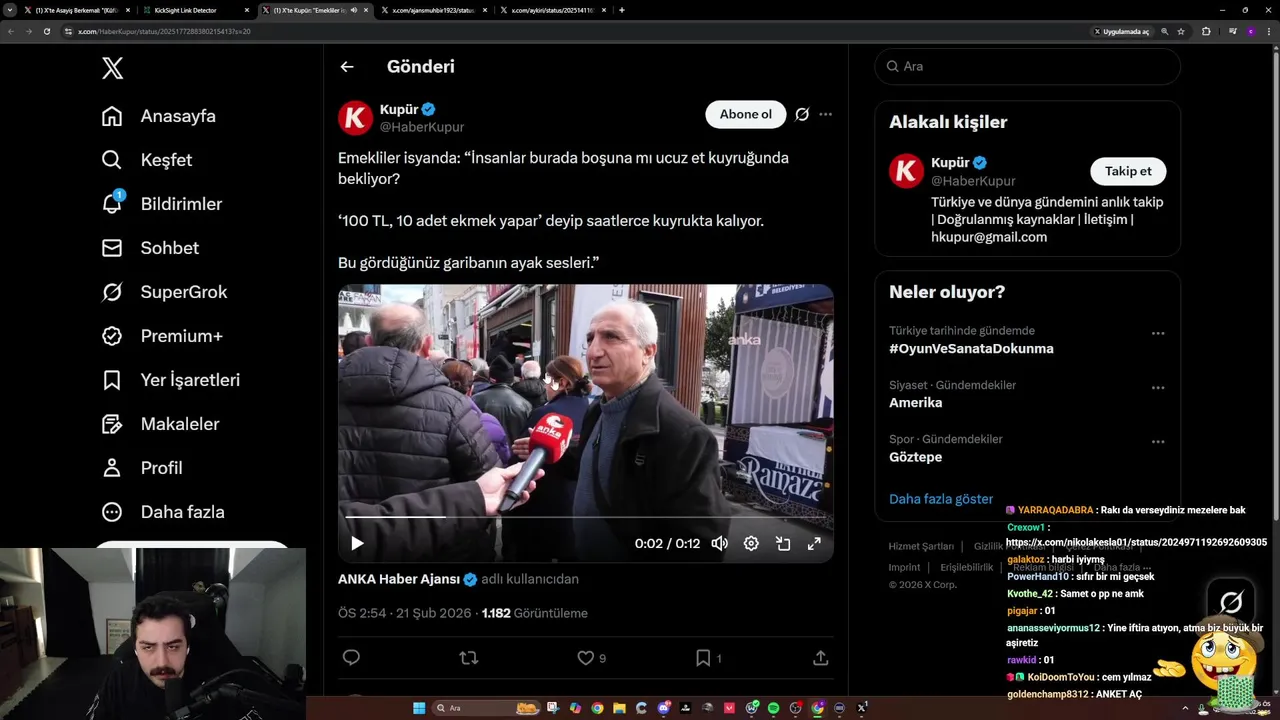Like the post with 9 likes
Image resolution: width=1280 pixels, height=720 pixels.
click(x=591, y=658)
